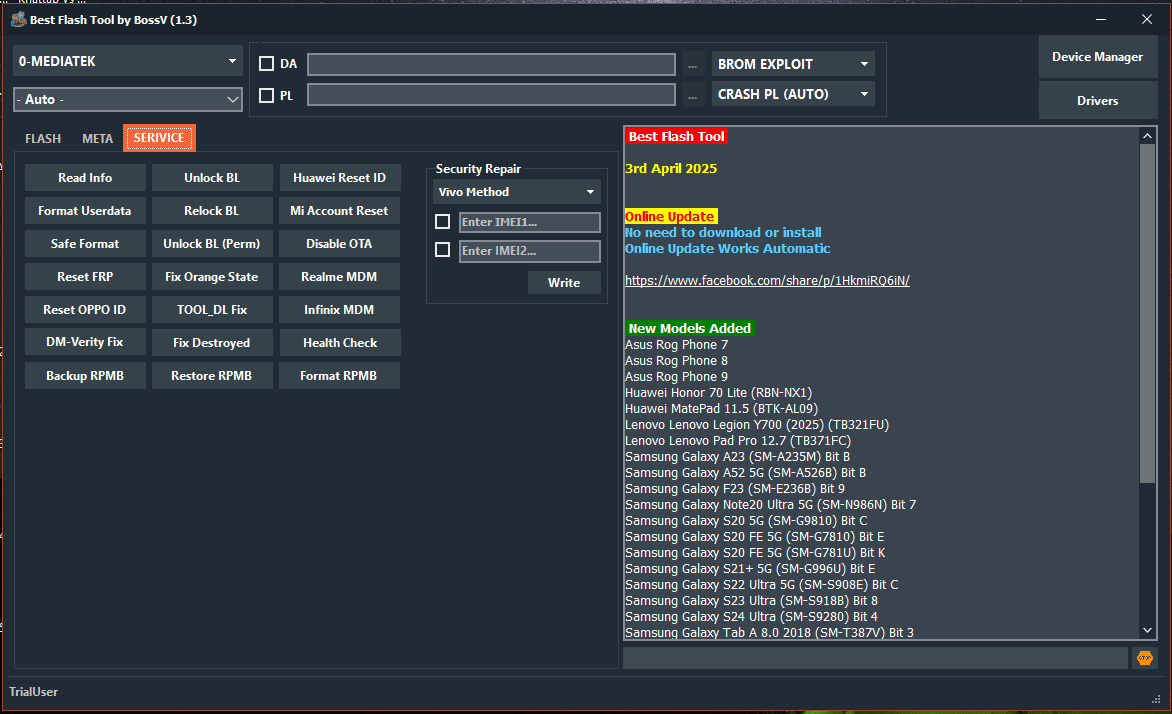
Task: Focus the Enter IMEI1 field
Action: 529,222
